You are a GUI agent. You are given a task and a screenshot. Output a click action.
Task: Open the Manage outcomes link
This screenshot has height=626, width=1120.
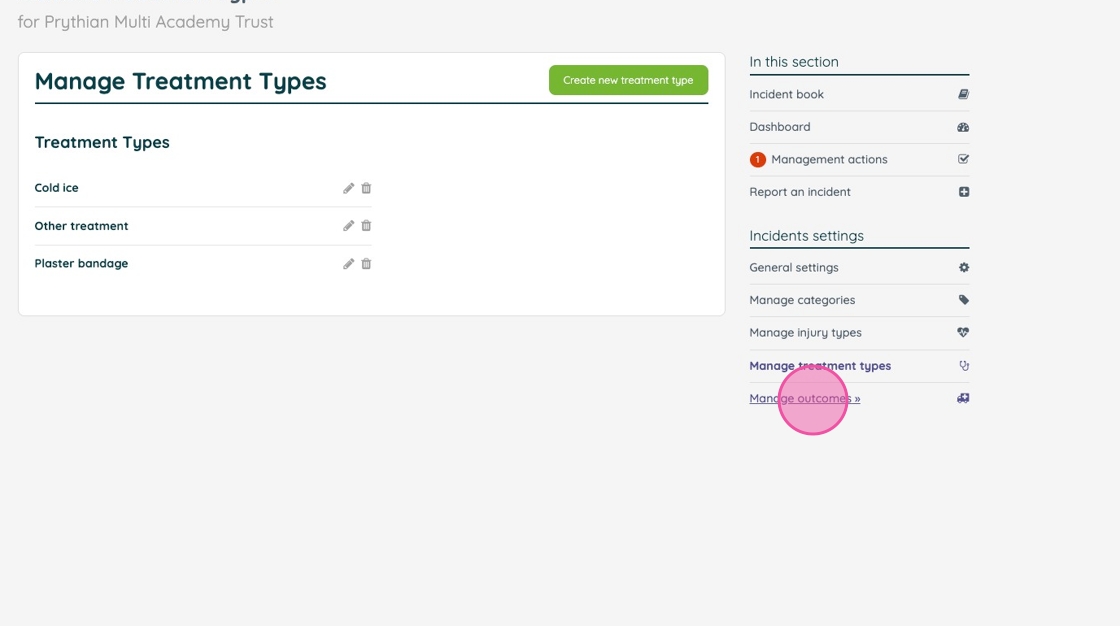click(x=804, y=399)
